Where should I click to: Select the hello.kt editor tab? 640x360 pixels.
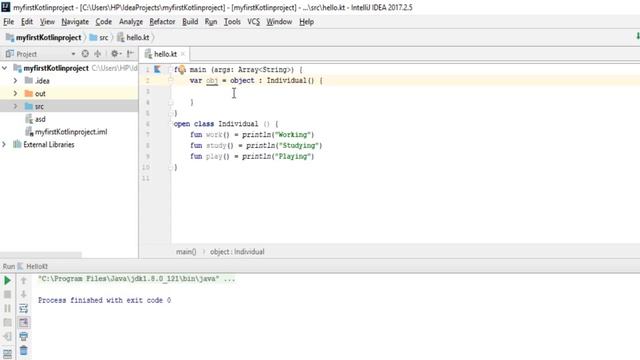point(164,54)
